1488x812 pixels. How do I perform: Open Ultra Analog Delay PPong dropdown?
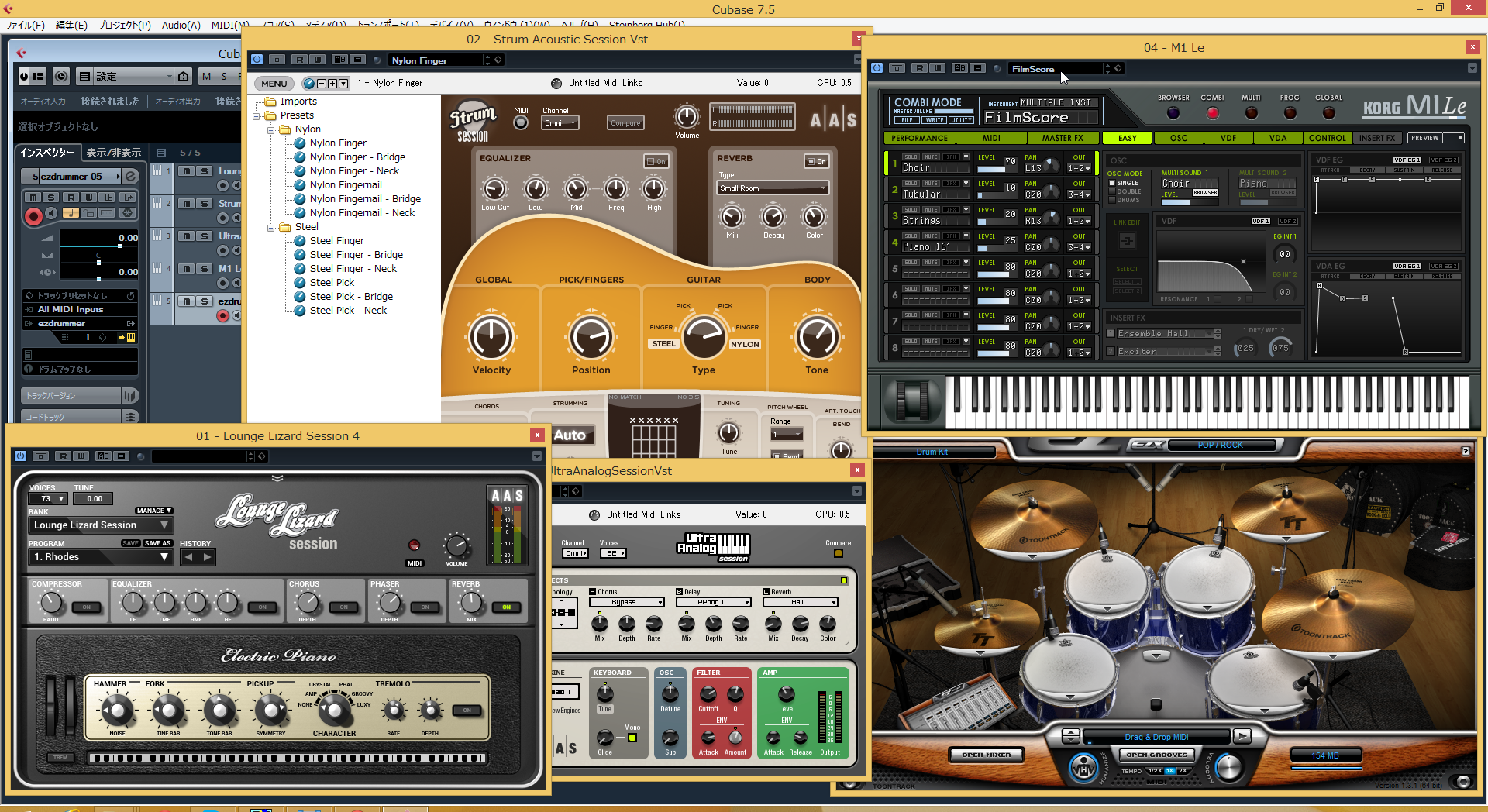714,602
